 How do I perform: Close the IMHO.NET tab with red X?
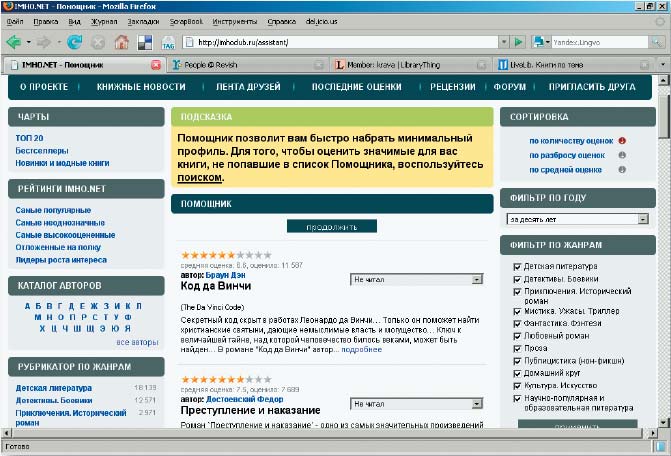pos(155,65)
